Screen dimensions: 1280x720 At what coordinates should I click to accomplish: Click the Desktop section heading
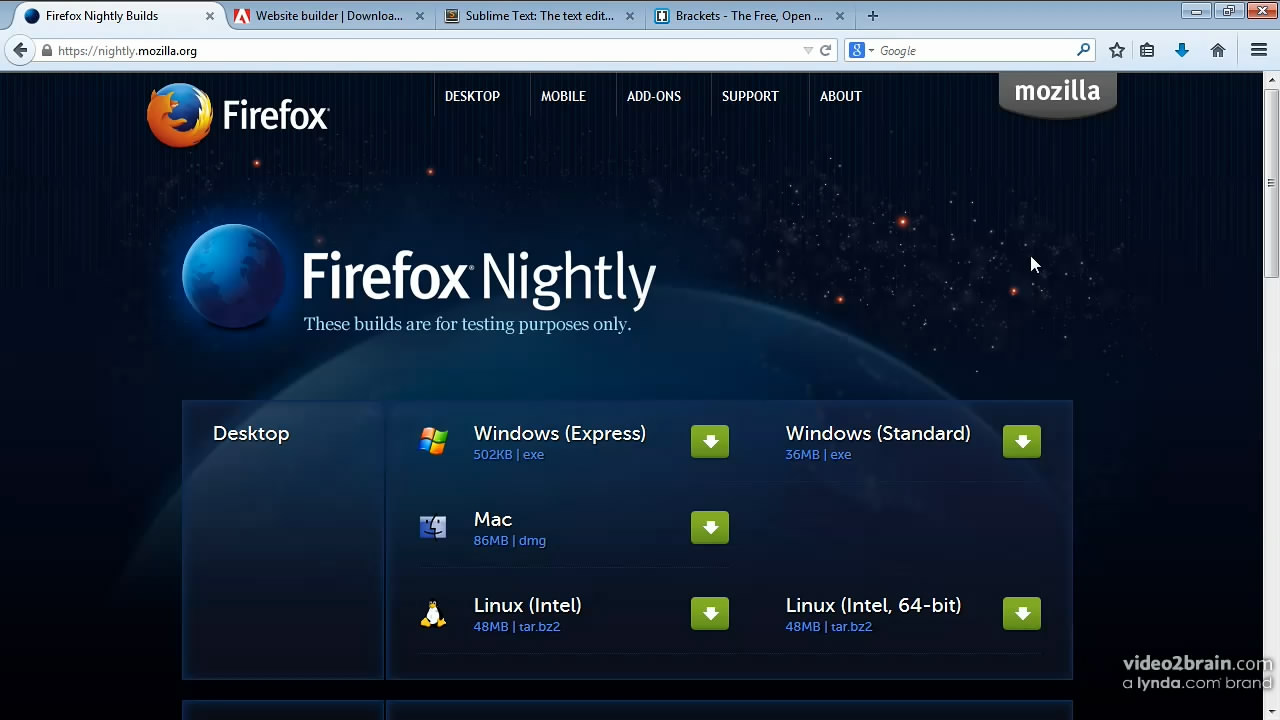tap(251, 433)
